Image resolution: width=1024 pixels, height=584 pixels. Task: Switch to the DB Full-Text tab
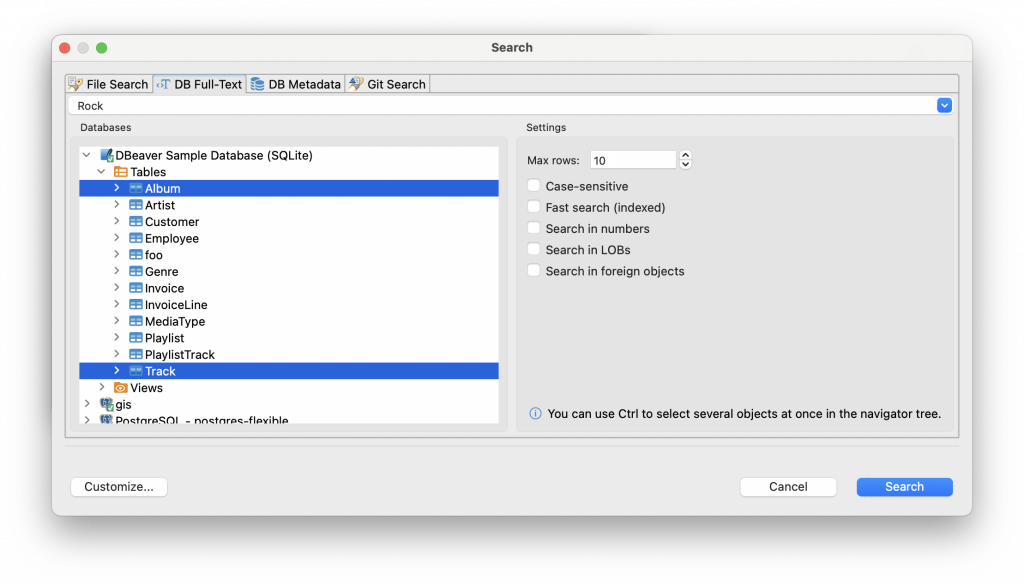coord(200,84)
